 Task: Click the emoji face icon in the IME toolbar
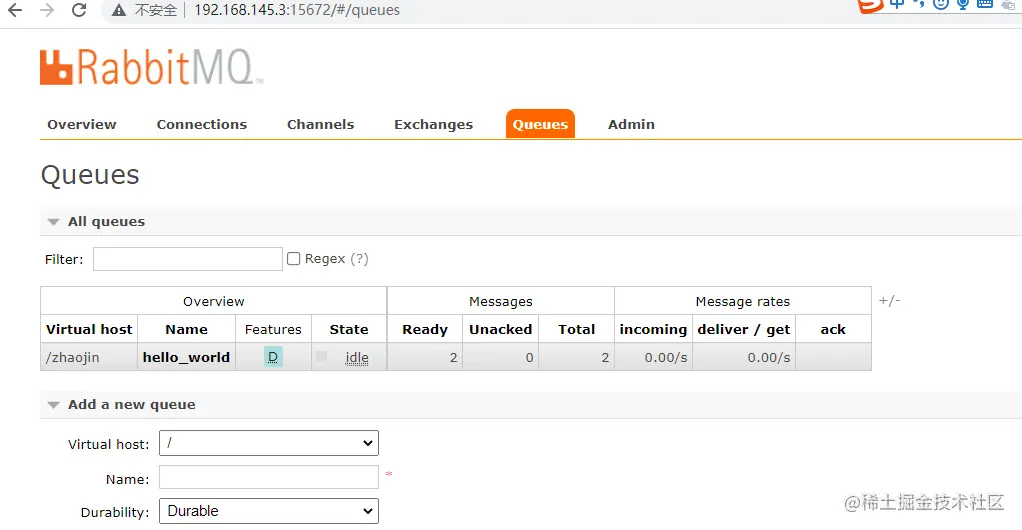coord(941,5)
